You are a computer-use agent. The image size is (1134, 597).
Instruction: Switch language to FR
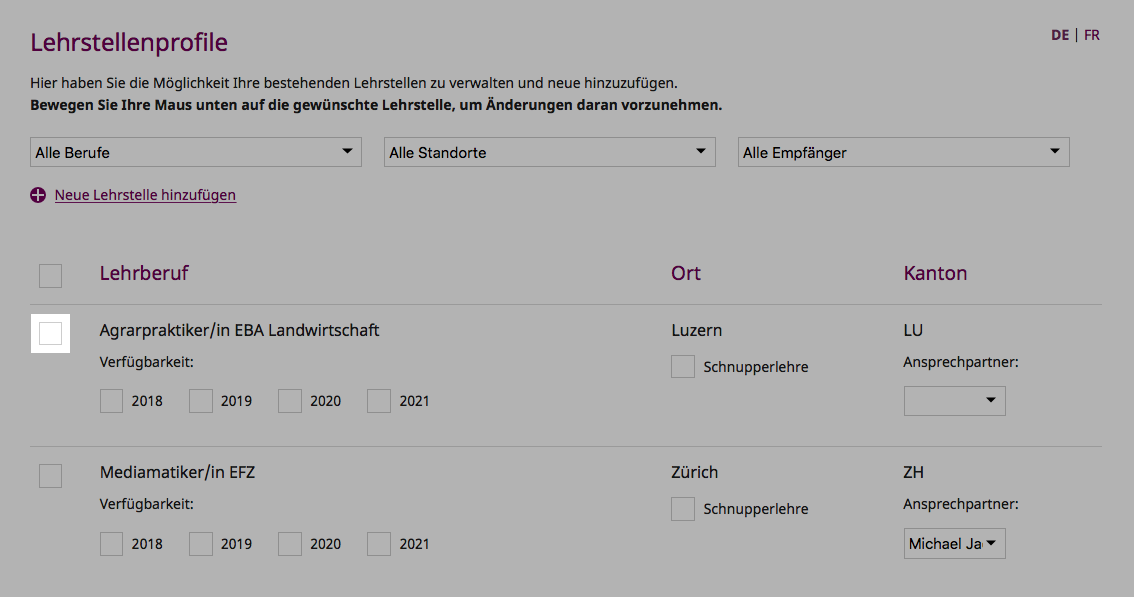1092,35
